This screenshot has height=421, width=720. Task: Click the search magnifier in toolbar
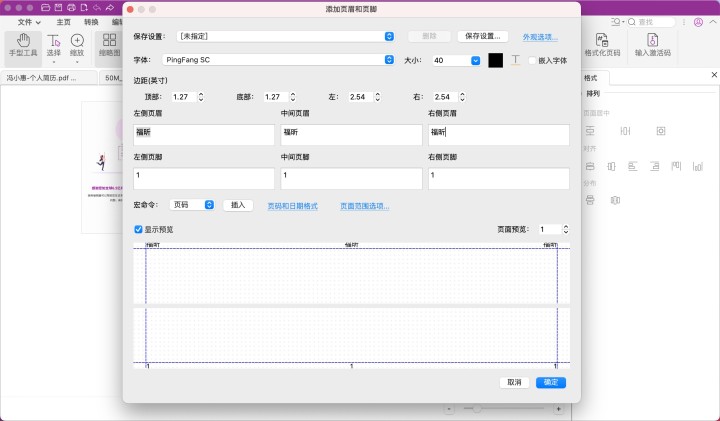click(630, 21)
